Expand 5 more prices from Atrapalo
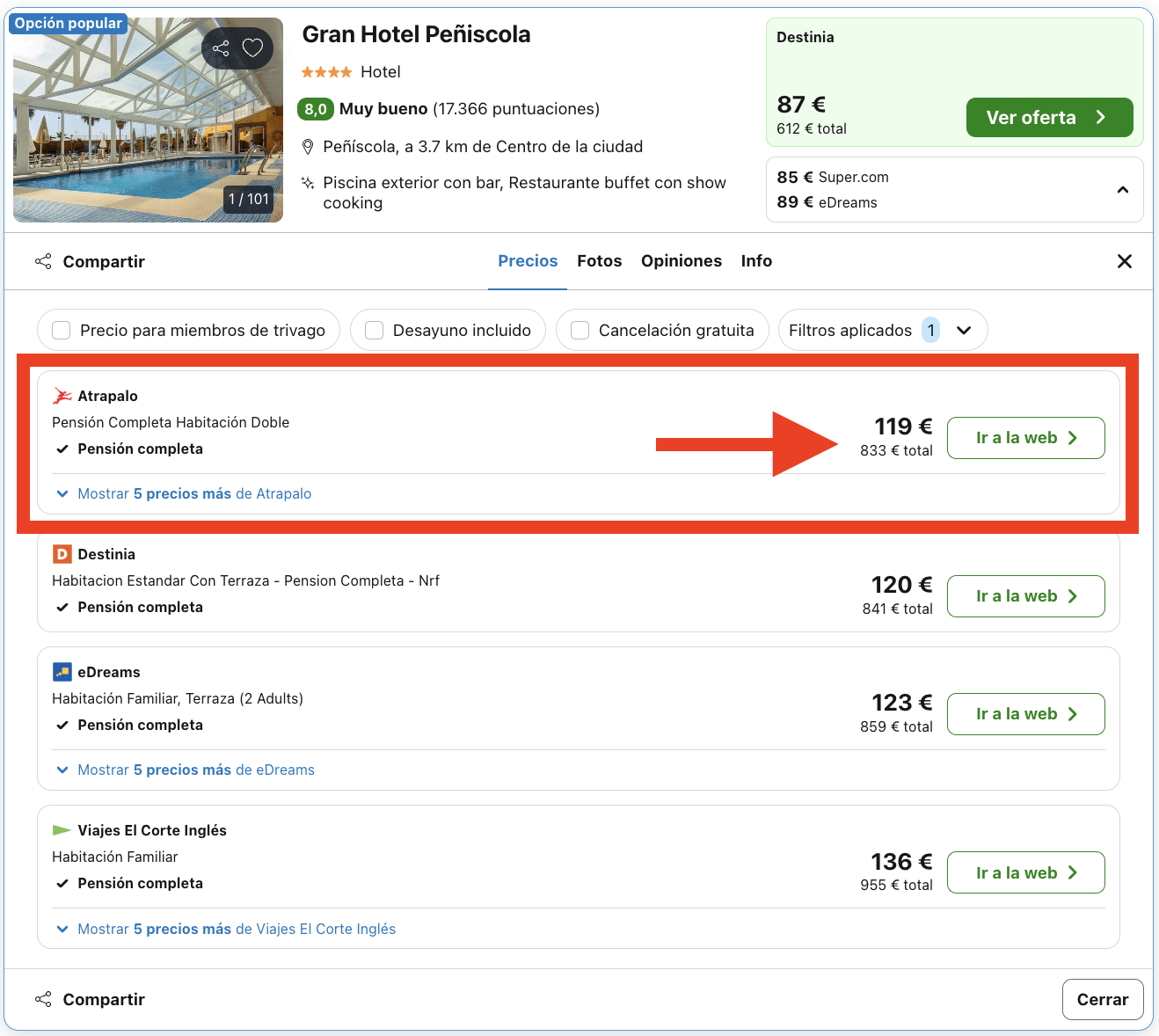This screenshot has height=1036, width=1159. click(185, 494)
